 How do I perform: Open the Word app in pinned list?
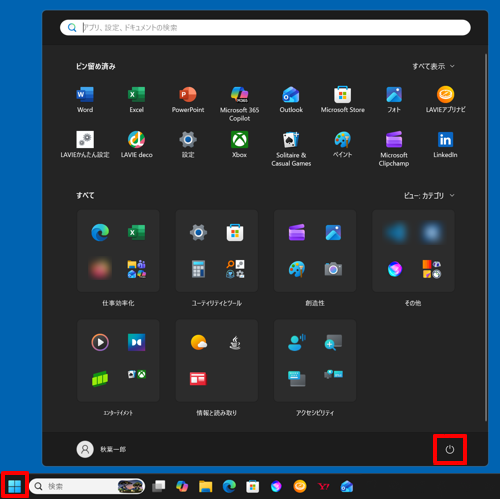point(85,99)
